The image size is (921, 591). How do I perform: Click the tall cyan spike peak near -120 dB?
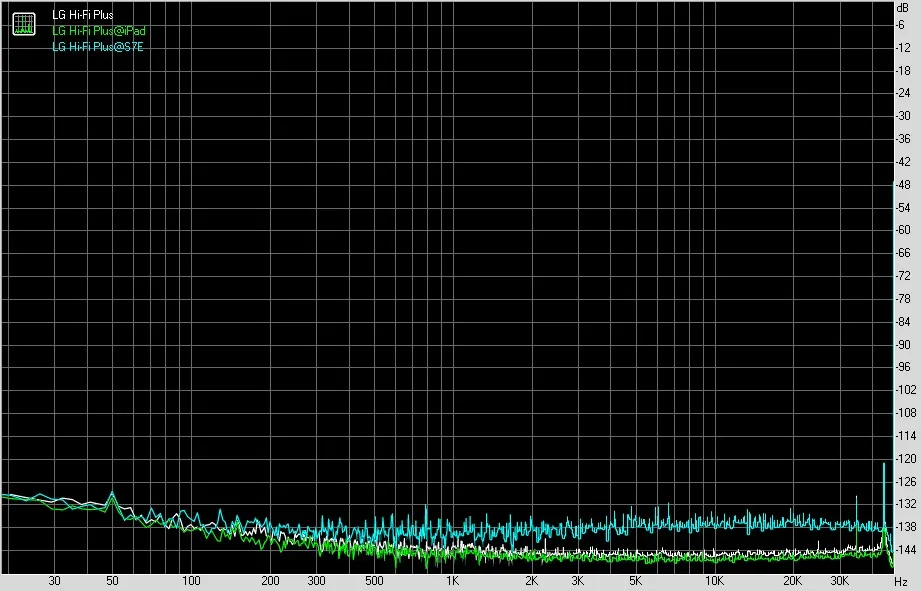(x=884, y=465)
